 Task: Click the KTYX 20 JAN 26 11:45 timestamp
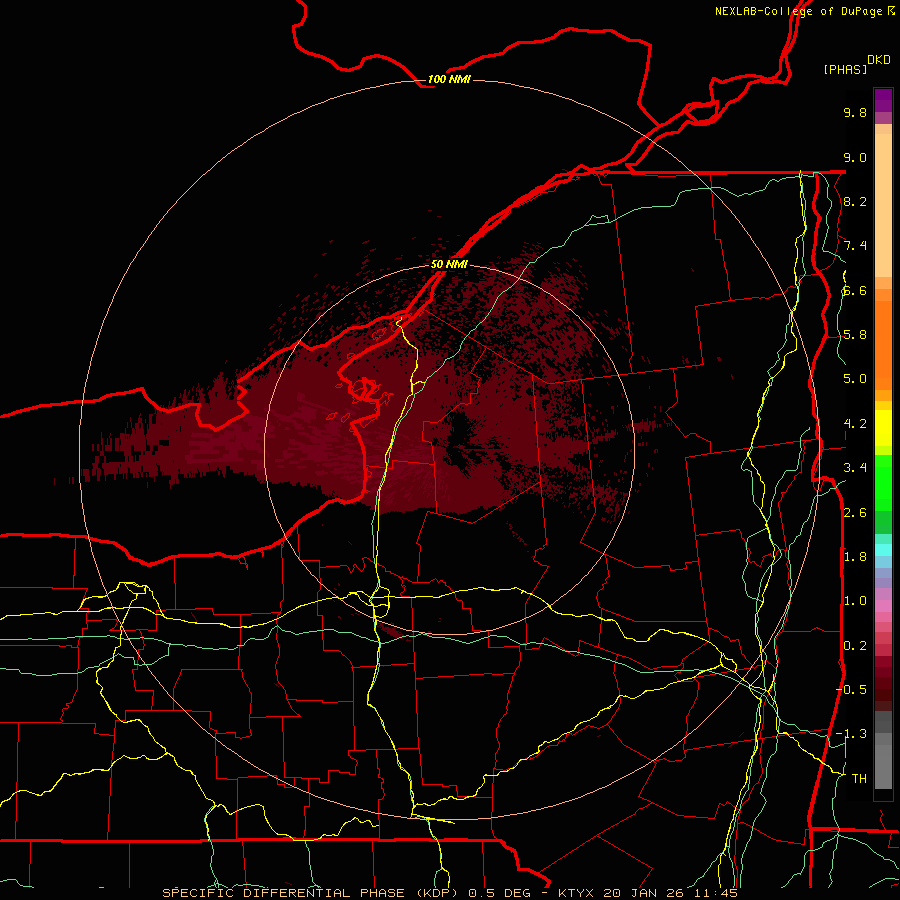pyautogui.click(x=647, y=893)
